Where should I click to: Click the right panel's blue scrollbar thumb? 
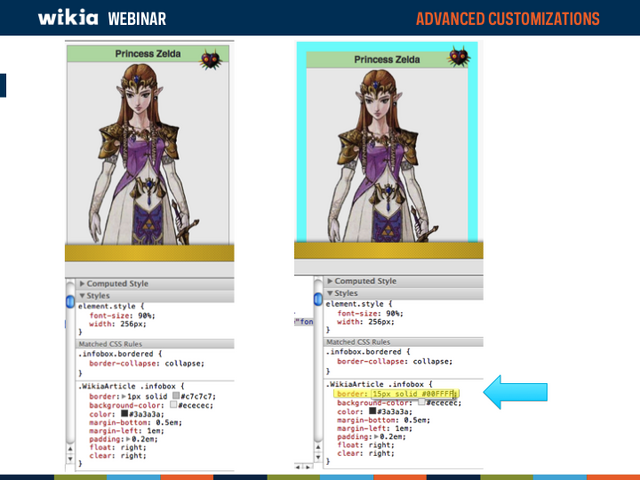pyautogui.click(x=318, y=299)
